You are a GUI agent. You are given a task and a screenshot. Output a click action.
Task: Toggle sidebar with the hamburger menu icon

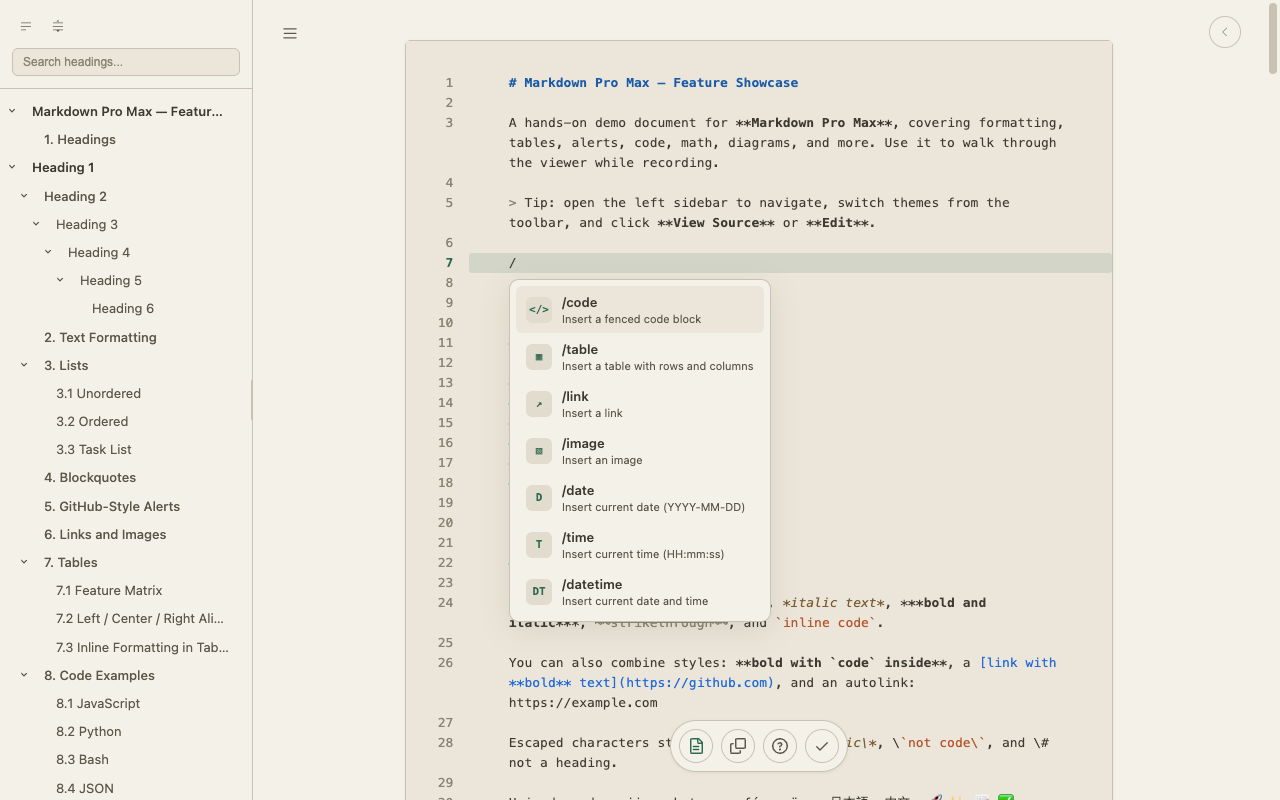pos(290,33)
